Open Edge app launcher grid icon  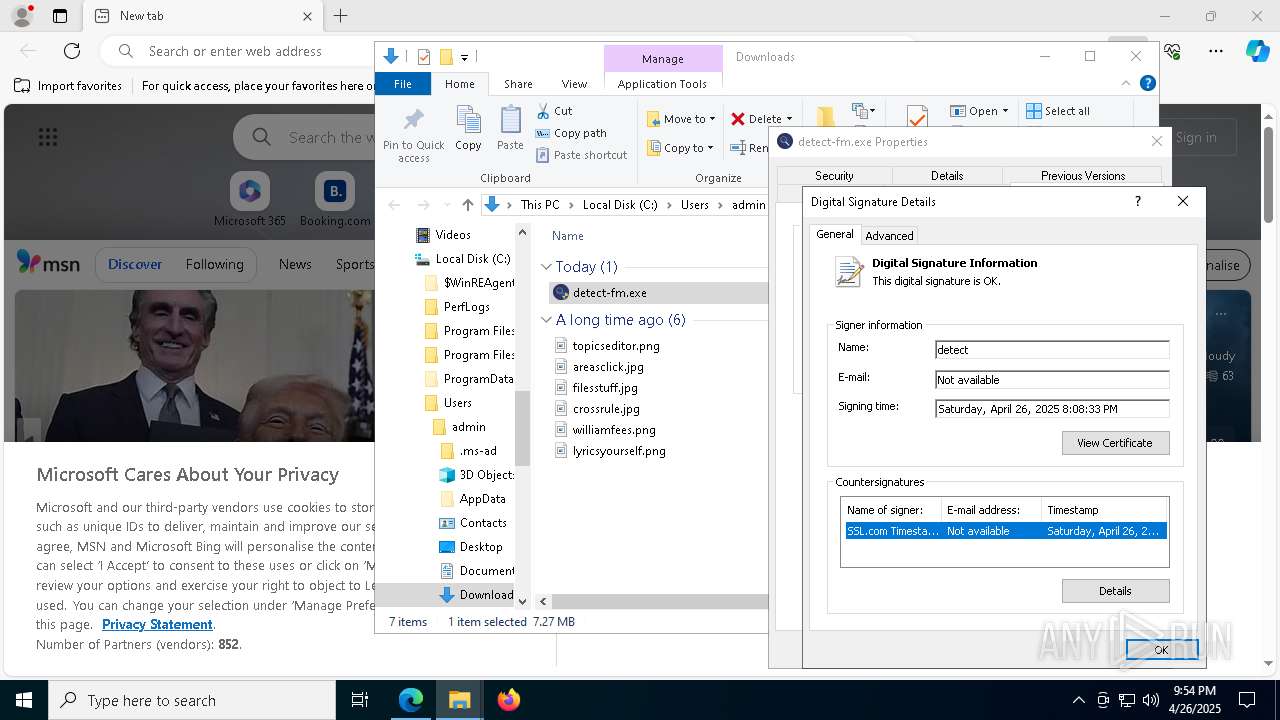point(48,137)
